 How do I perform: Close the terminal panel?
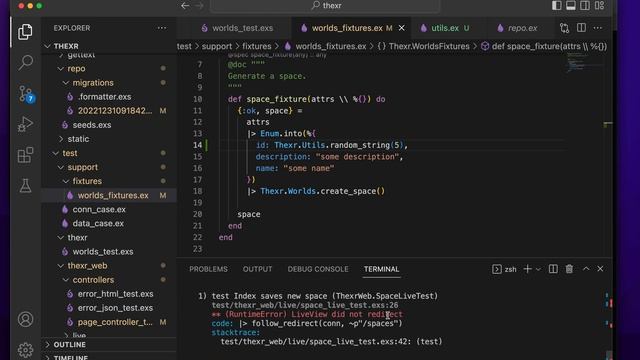(600, 269)
